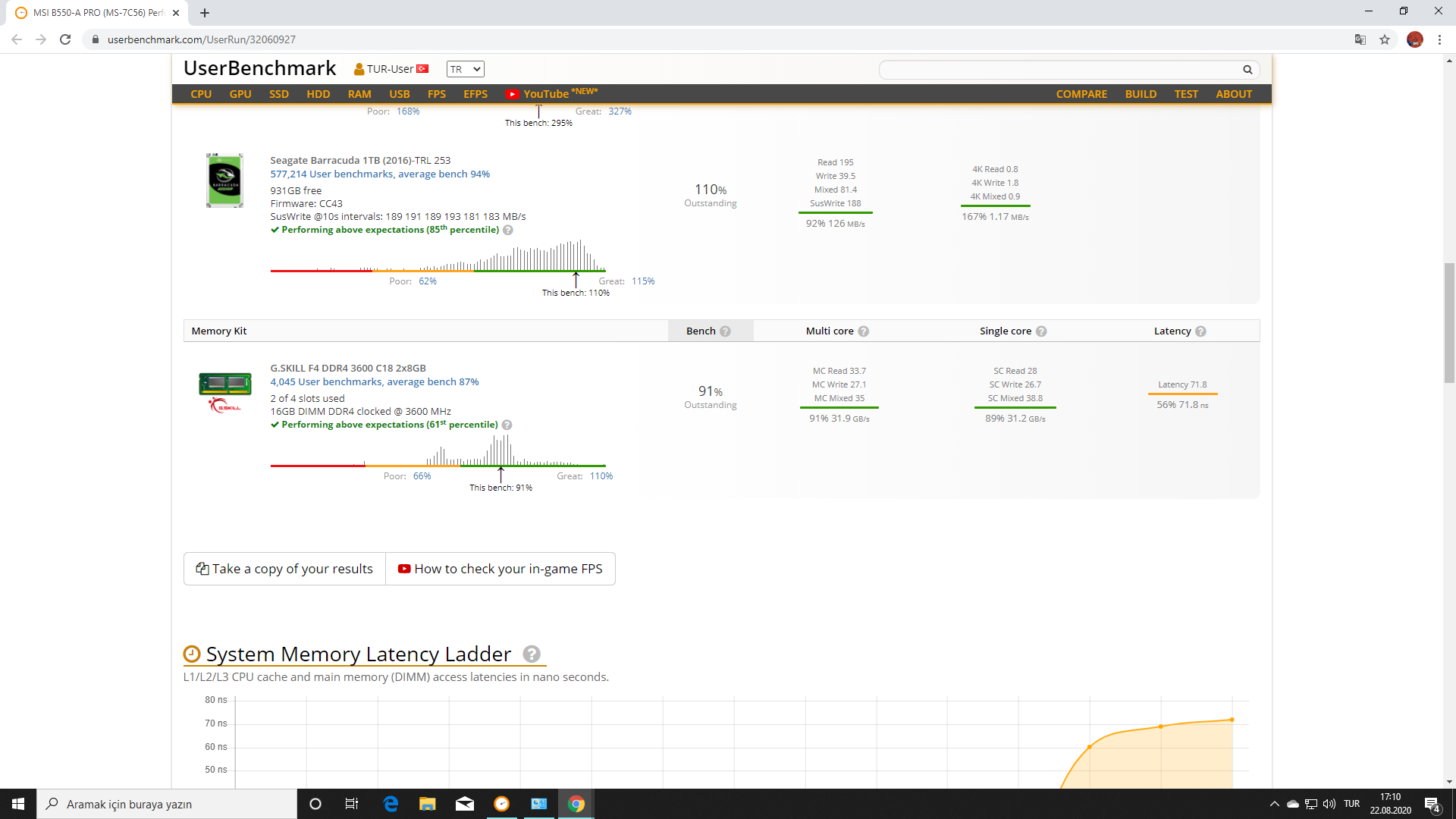Open the COMPARE menu item
This screenshot has height=819, width=1456.
[1081, 94]
